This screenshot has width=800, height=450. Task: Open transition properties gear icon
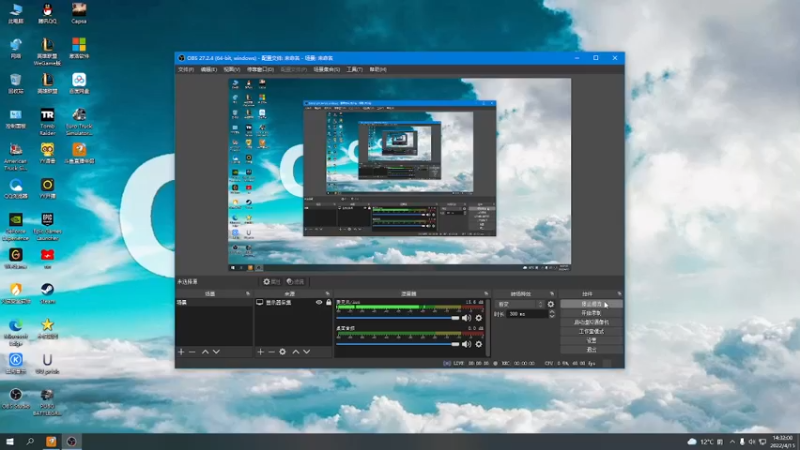(x=551, y=304)
